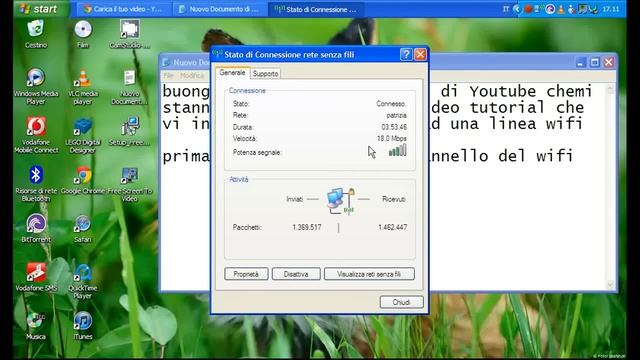Click the Windows Messenger tray icon
This screenshot has height=360, width=640.
pyautogui.click(x=572, y=9)
